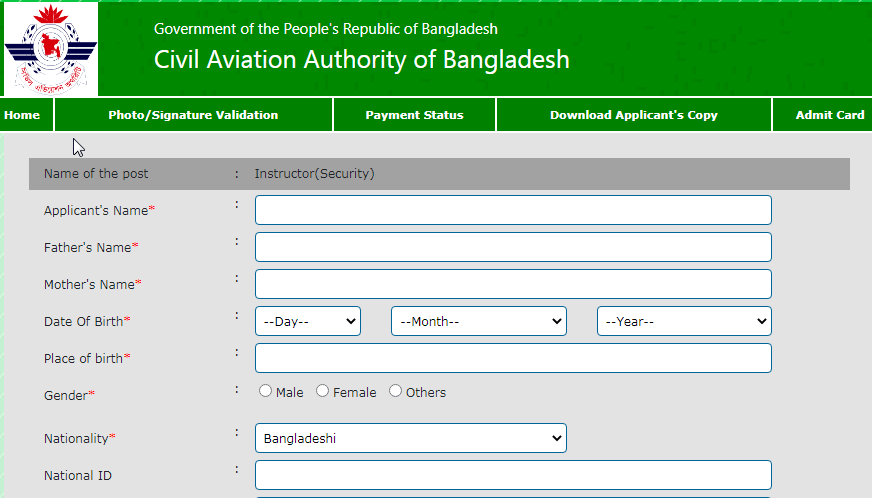Select the Others gender radio button
Image resolution: width=872 pixels, height=498 pixels.
coord(395,391)
